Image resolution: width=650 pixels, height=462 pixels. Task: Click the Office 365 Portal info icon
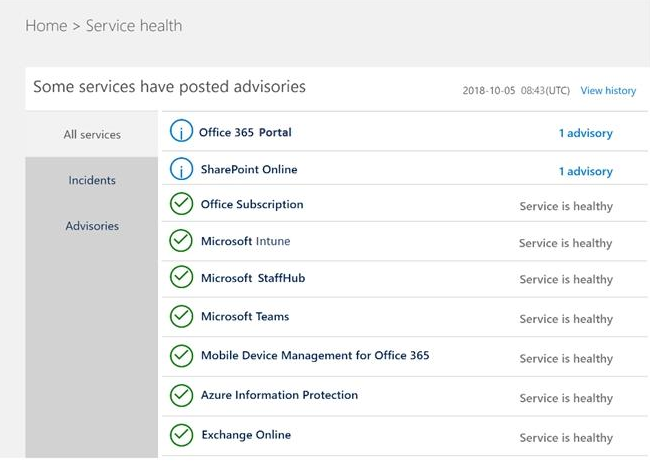181,132
